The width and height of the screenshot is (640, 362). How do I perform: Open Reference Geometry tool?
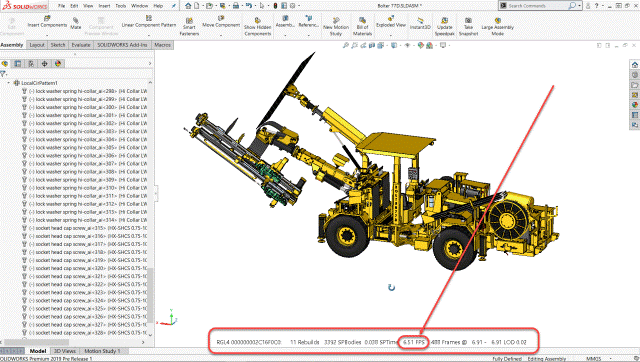tap(309, 22)
